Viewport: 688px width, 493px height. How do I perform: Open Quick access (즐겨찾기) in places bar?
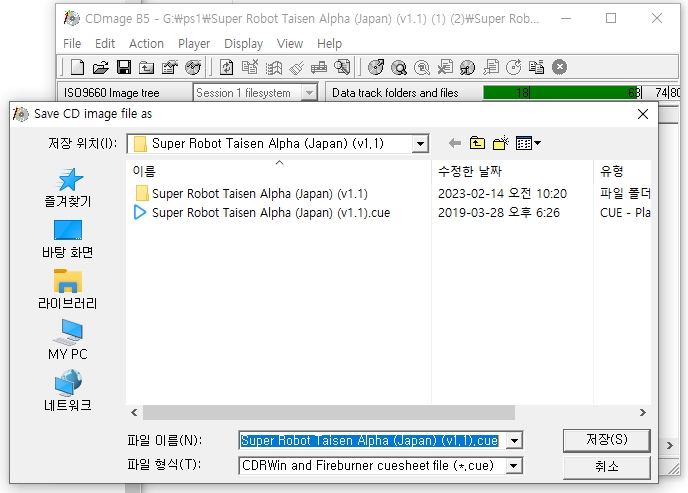pyautogui.click(x=68, y=188)
